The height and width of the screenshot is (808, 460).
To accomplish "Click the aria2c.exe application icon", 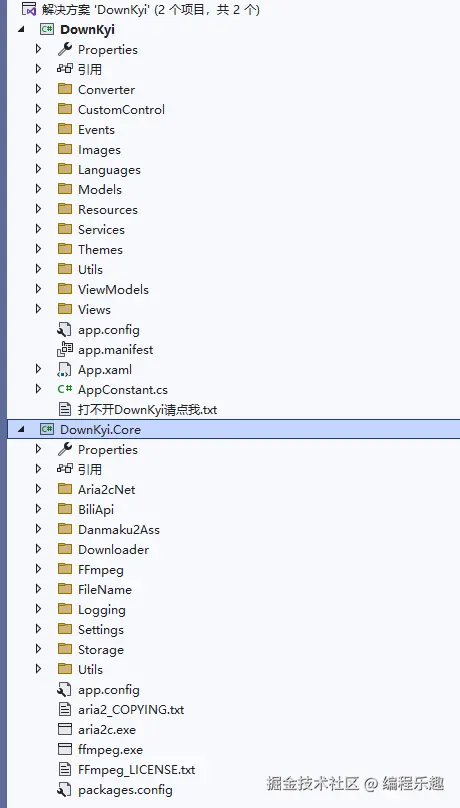I will pyautogui.click(x=64, y=730).
